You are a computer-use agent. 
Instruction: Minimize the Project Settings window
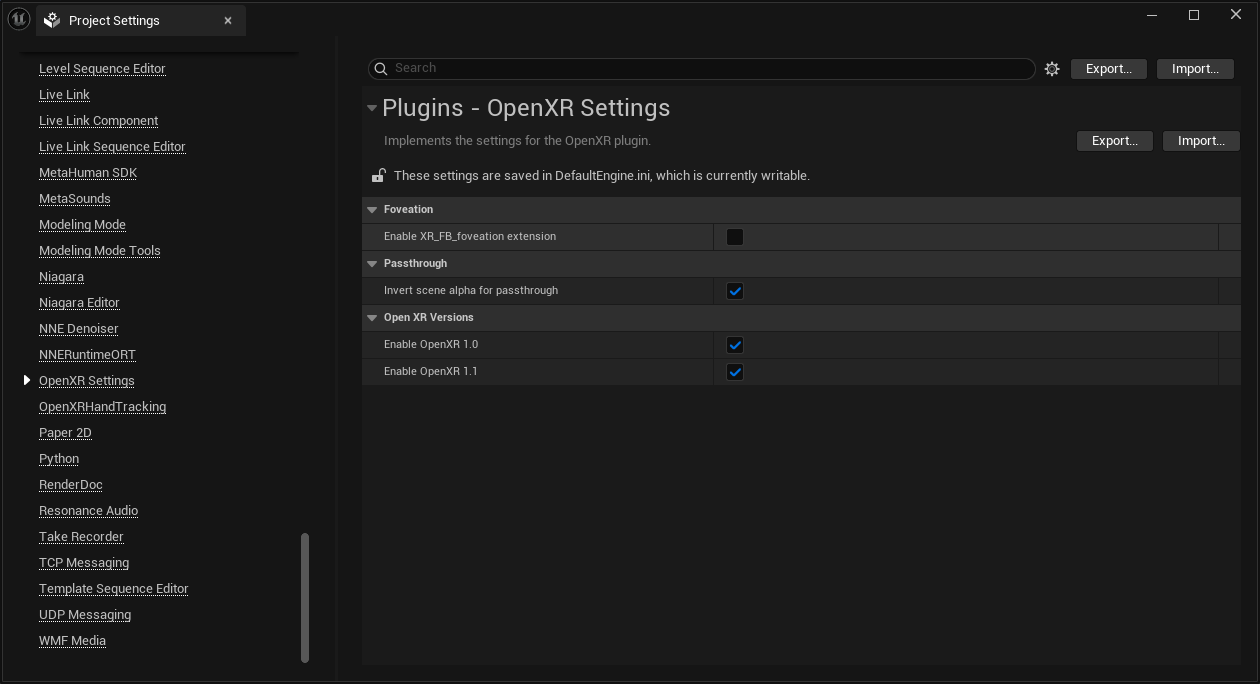pos(1152,15)
